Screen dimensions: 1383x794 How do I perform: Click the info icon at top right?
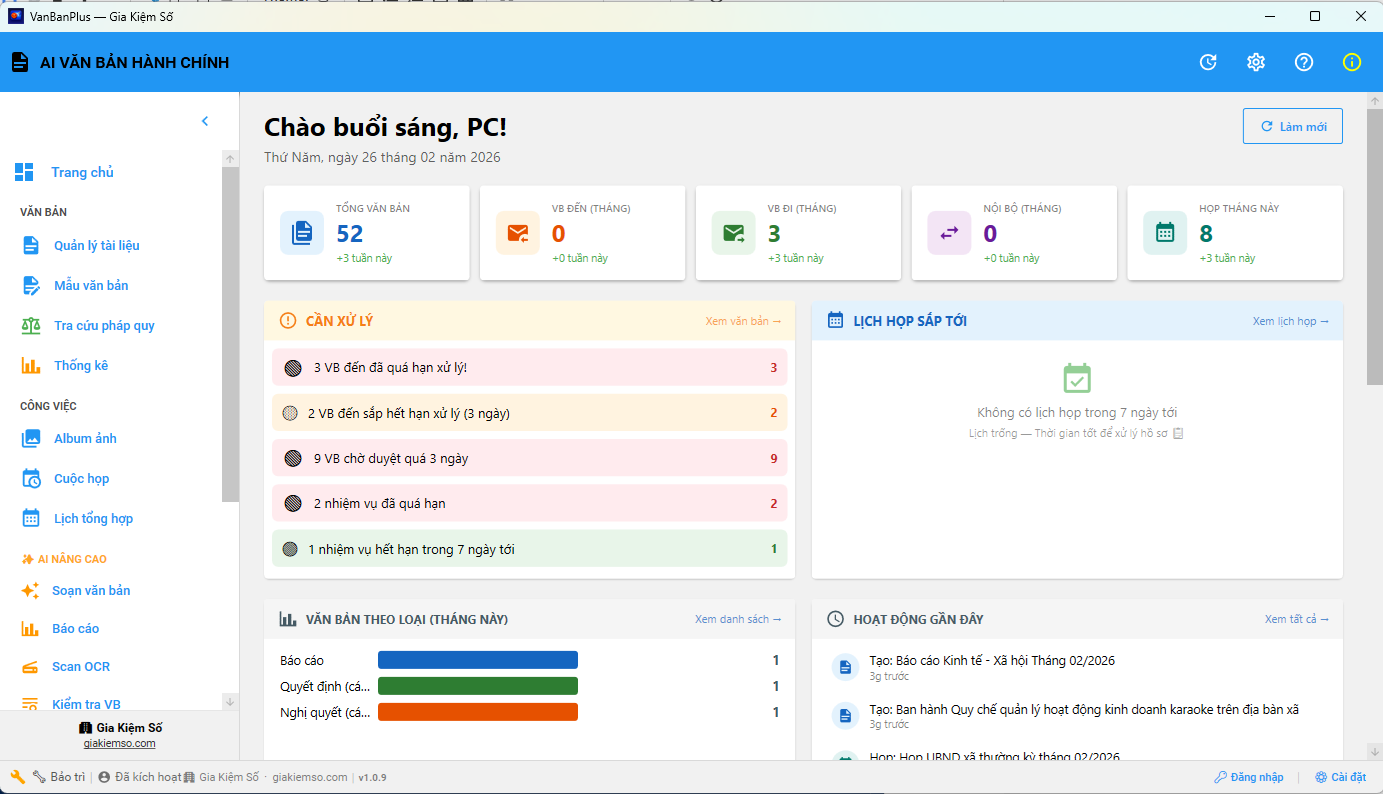[x=1351, y=61]
